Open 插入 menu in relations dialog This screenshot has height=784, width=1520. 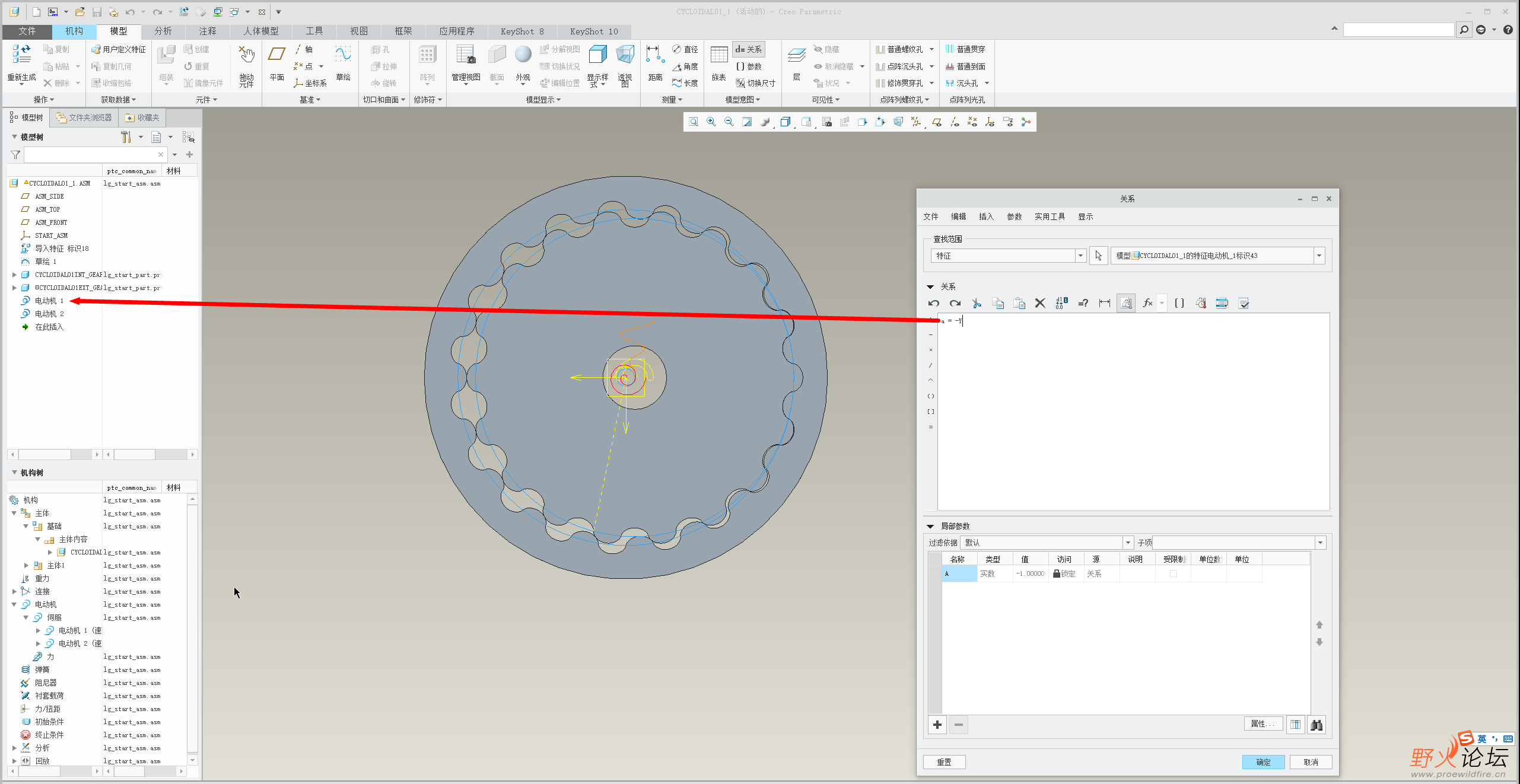pos(986,216)
